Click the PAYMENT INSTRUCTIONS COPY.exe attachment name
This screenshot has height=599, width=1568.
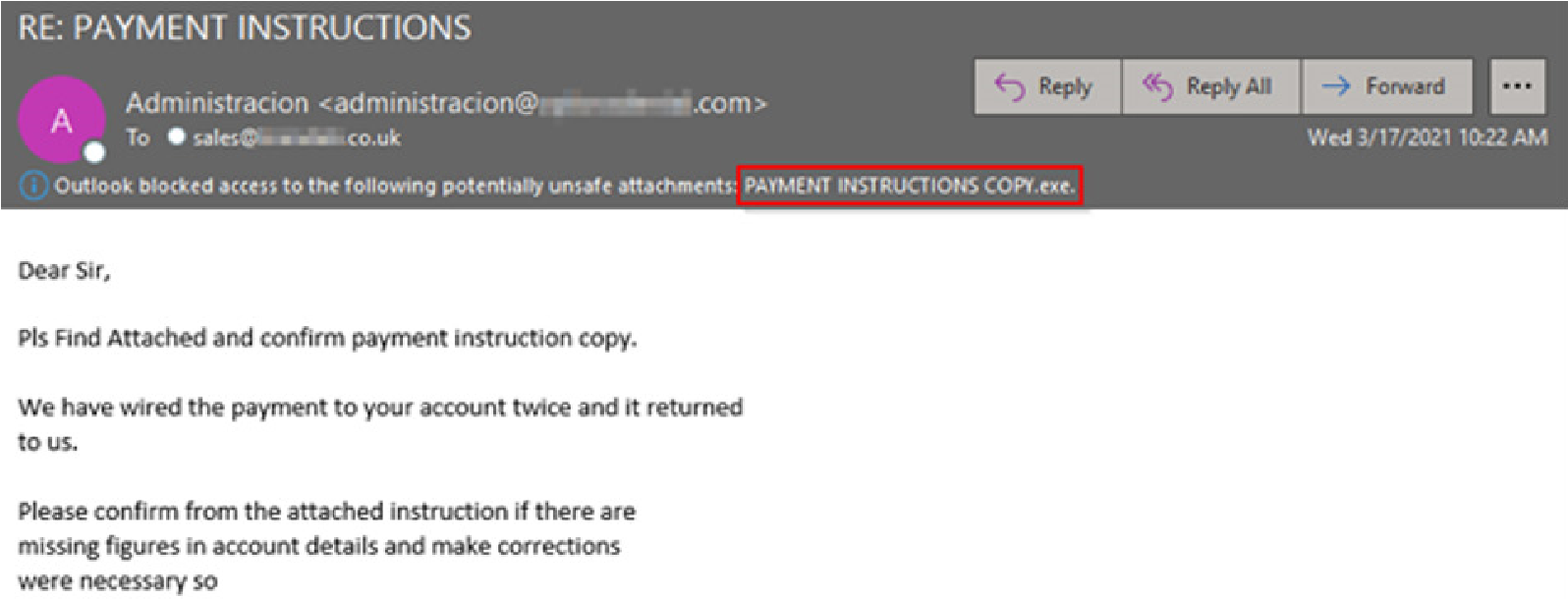(910, 185)
